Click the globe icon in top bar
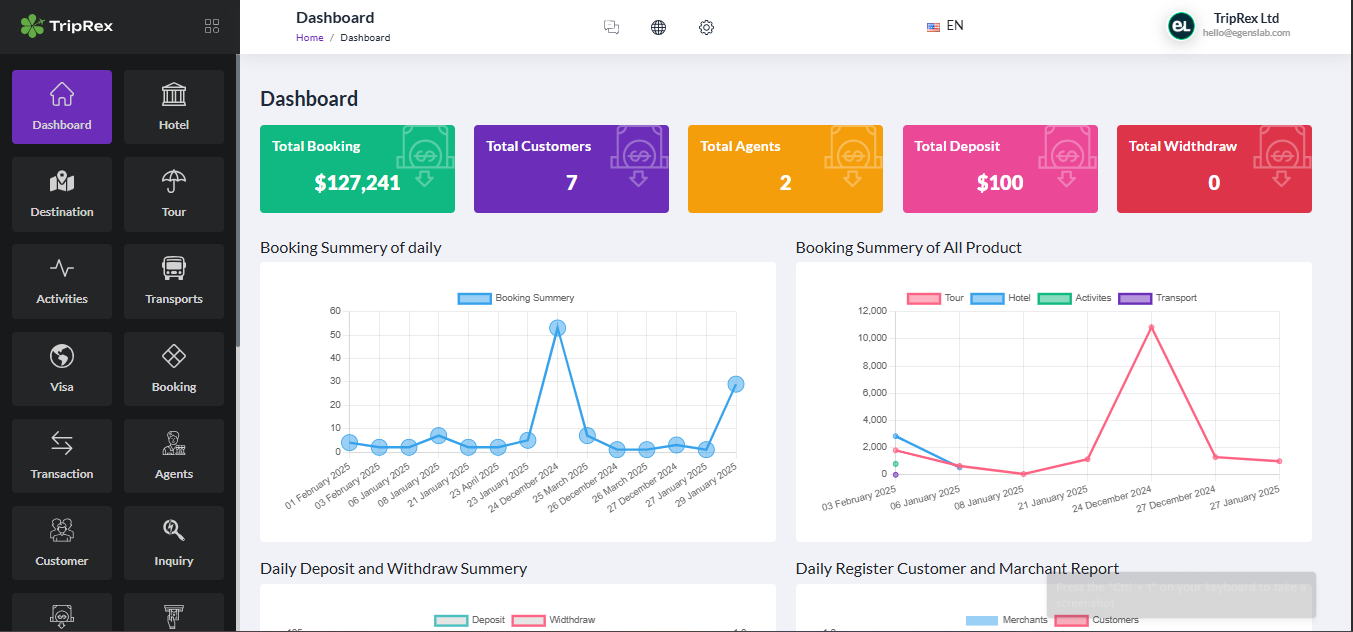Viewport: 1353px width, 632px height. click(658, 27)
